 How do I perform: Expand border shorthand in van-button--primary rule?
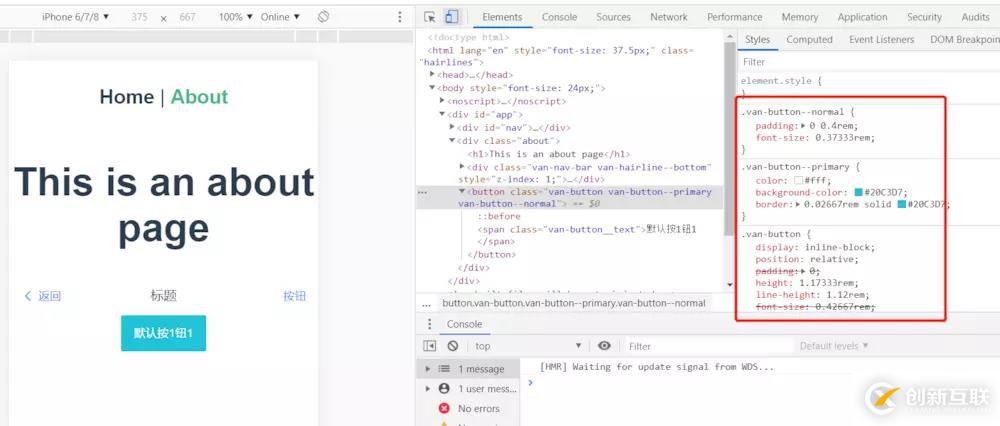[x=798, y=205]
